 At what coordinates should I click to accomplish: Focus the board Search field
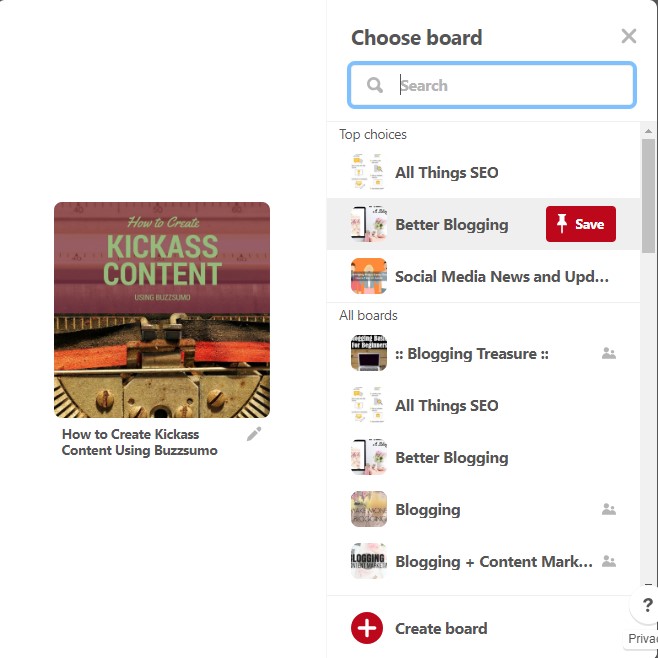(x=510, y=86)
